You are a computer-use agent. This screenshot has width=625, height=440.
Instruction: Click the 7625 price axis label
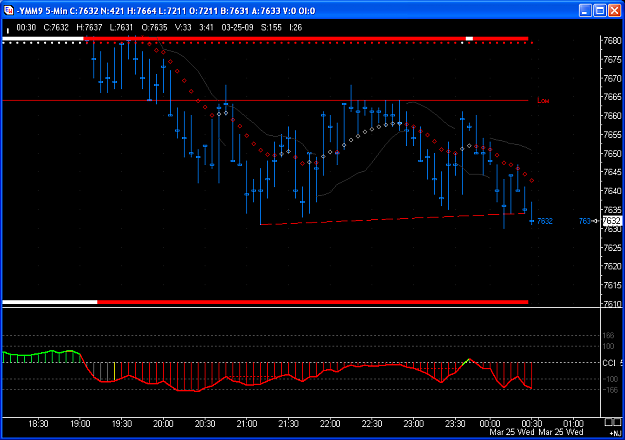612,248
